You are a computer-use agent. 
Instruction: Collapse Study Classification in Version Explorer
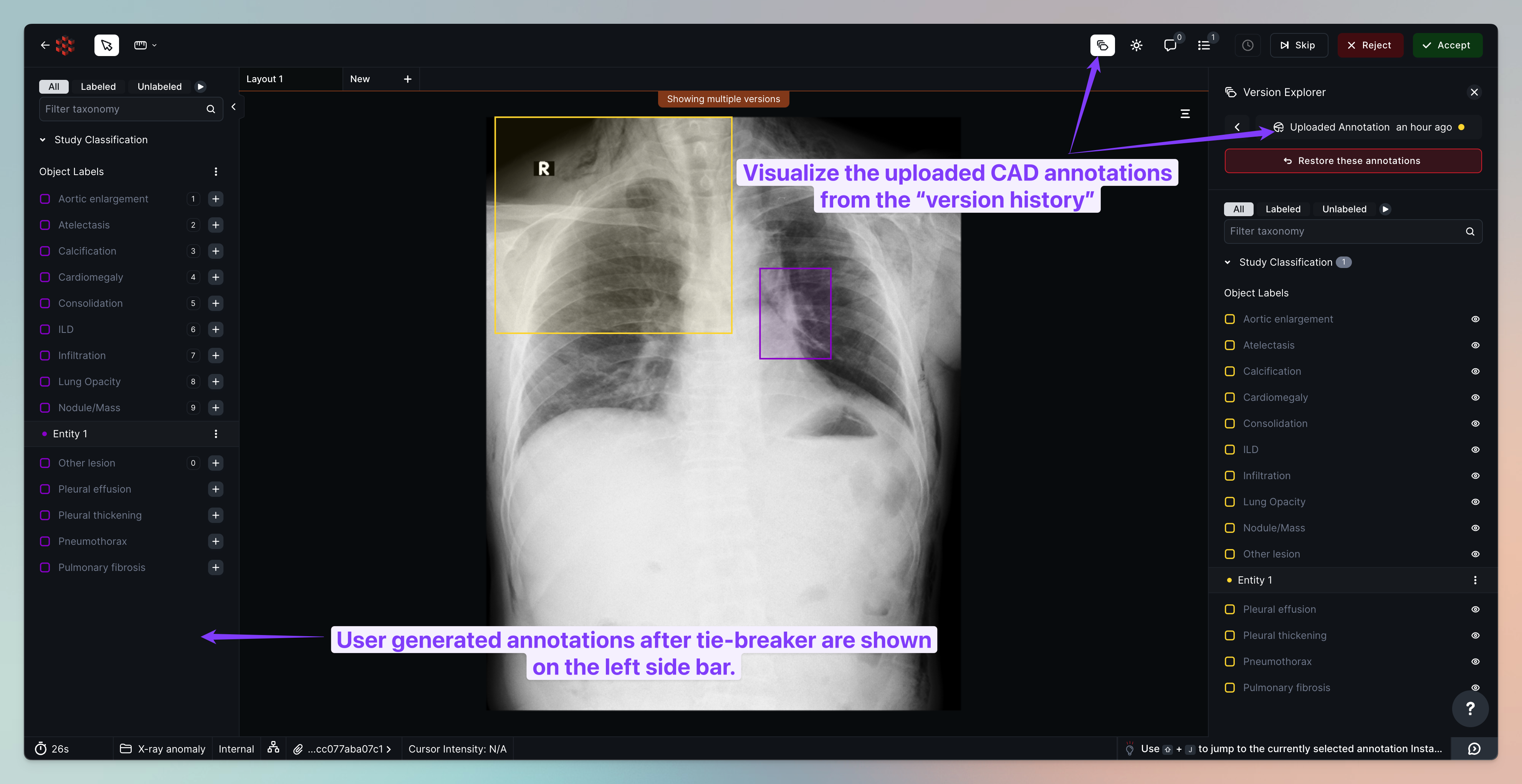(x=1227, y=262)
